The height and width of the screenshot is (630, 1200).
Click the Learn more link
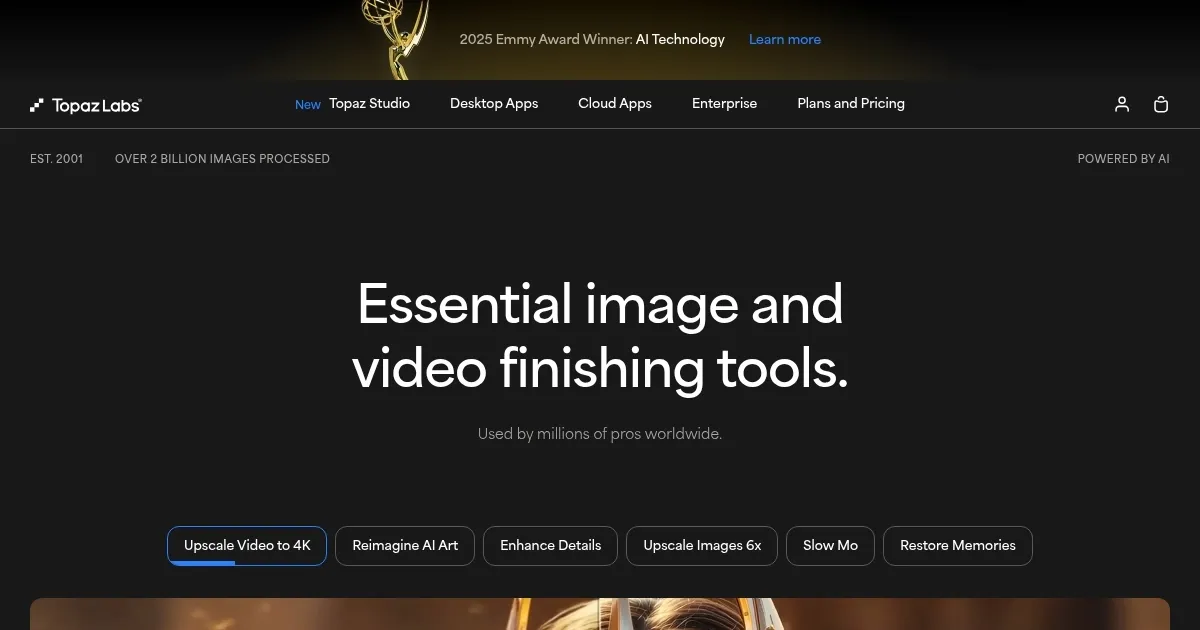coord(785,39)
